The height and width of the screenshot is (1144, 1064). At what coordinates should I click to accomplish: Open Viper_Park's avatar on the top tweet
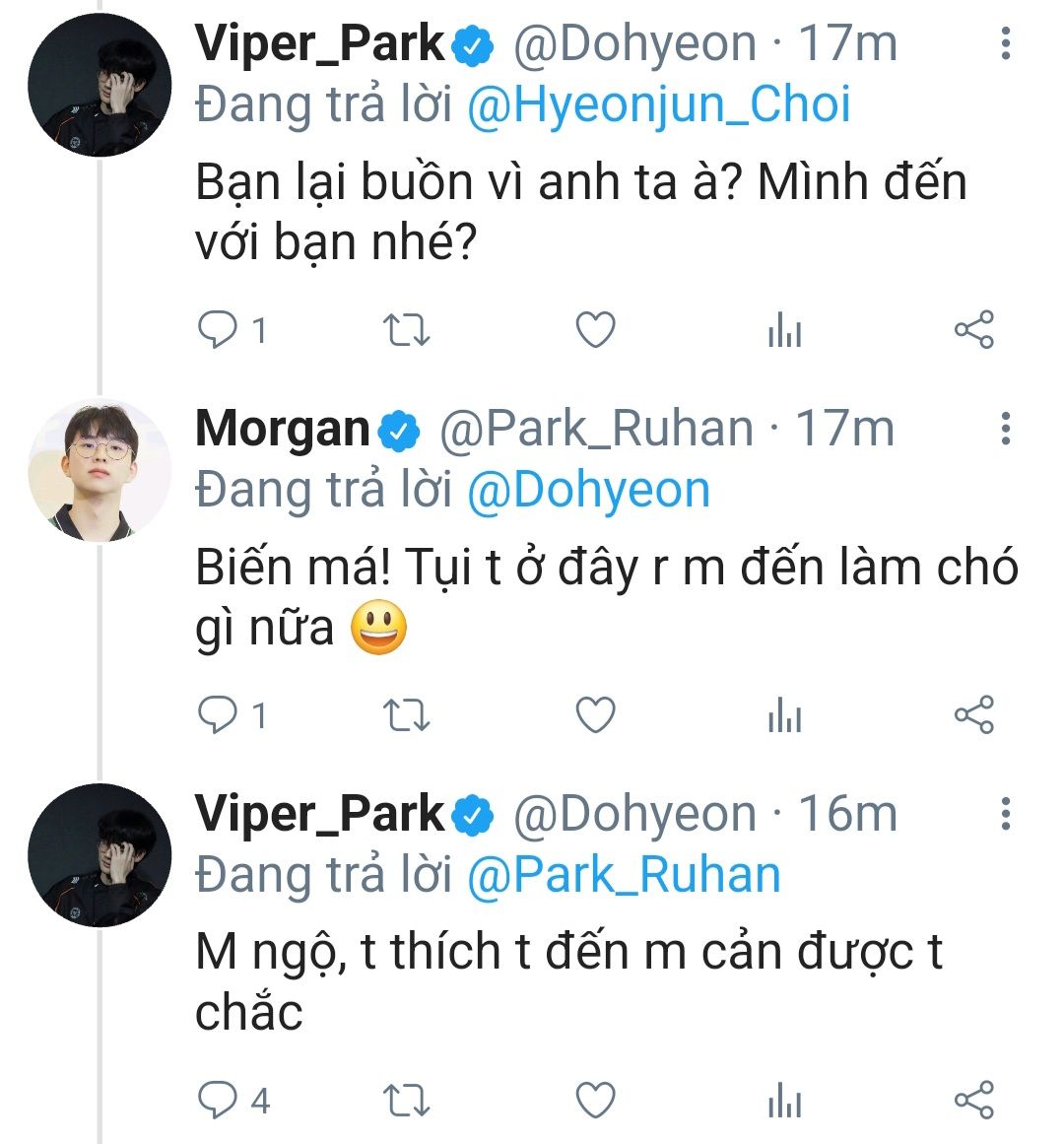pos(99,86)
